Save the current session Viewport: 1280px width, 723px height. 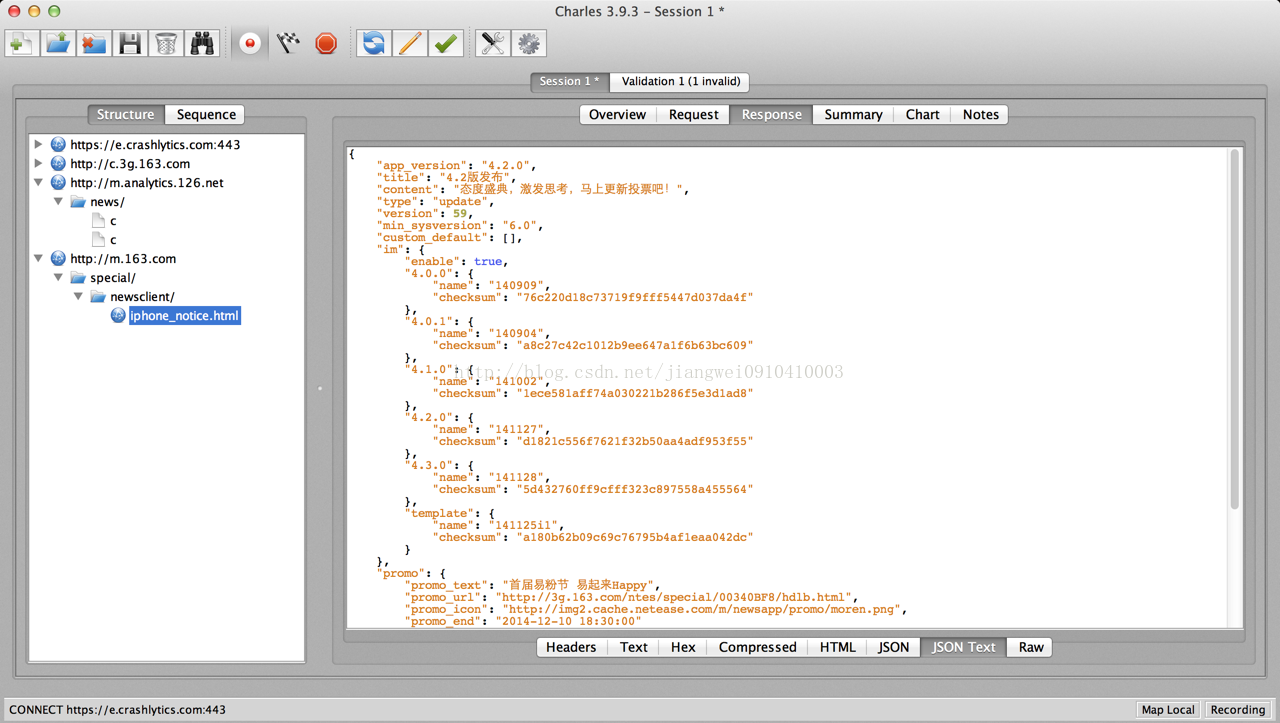point(130,43)
